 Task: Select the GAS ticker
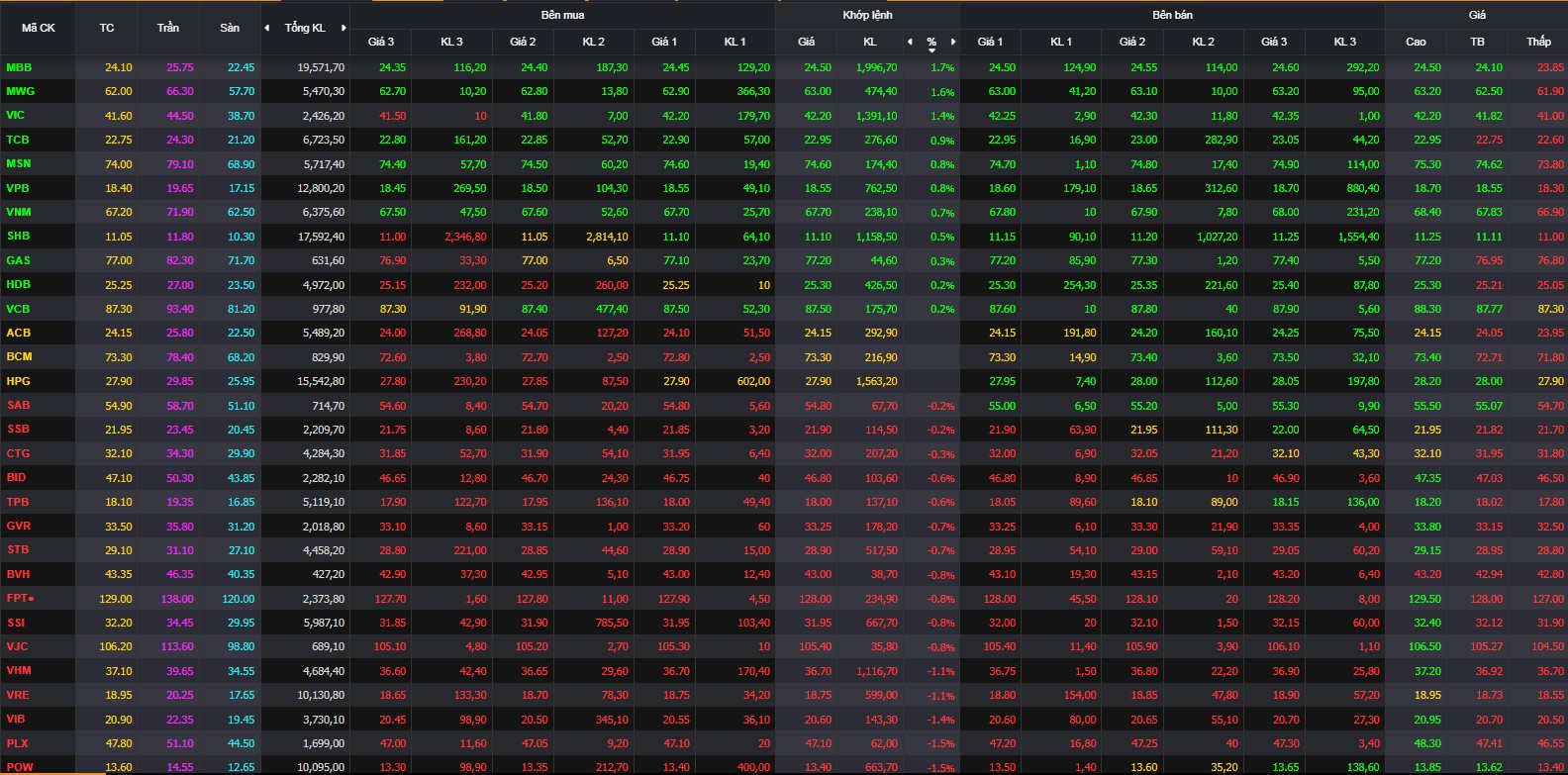(18, 260)
